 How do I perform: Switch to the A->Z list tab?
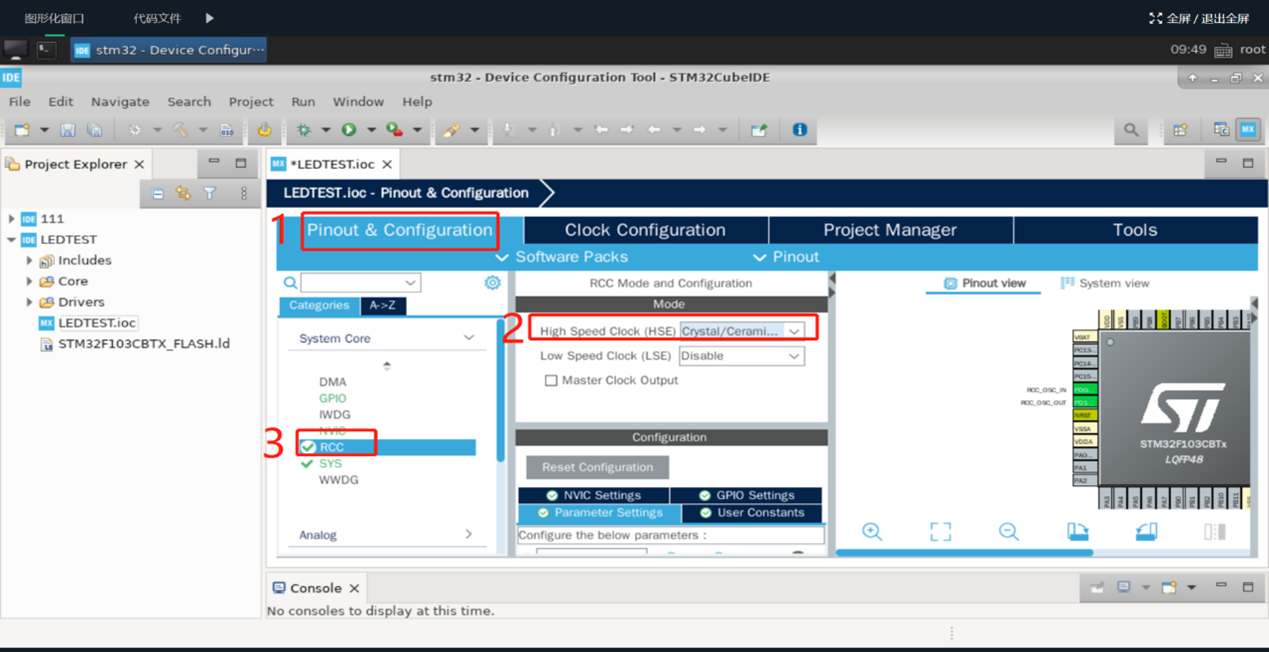382,306
